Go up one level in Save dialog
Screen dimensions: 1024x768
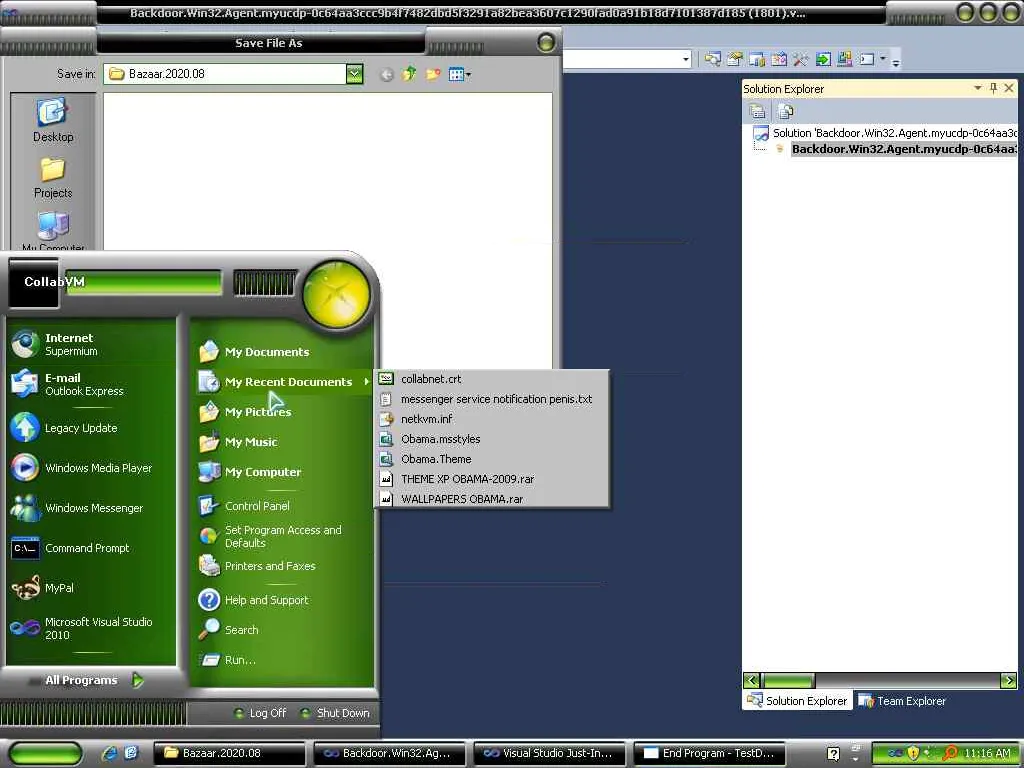[x=409, y=74]
